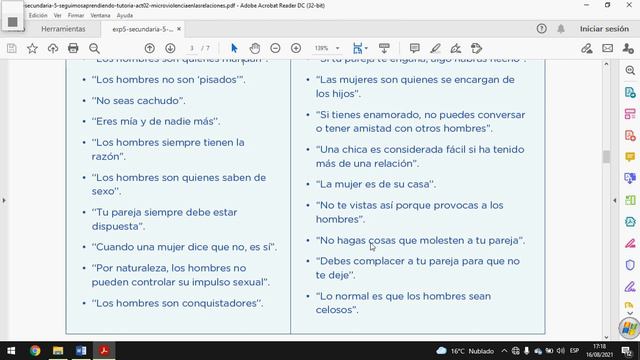
Task: Print the document with printer icon
Action: click(73, 49)
